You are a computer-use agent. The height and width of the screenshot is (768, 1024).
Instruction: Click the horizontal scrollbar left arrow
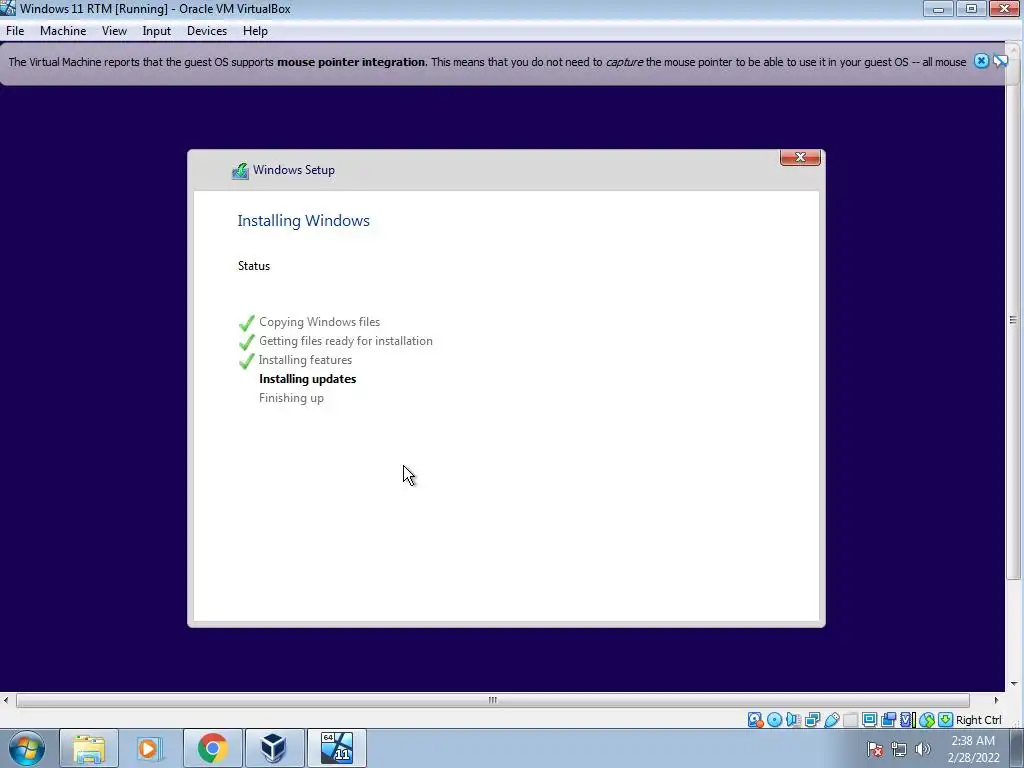(6, 700)
